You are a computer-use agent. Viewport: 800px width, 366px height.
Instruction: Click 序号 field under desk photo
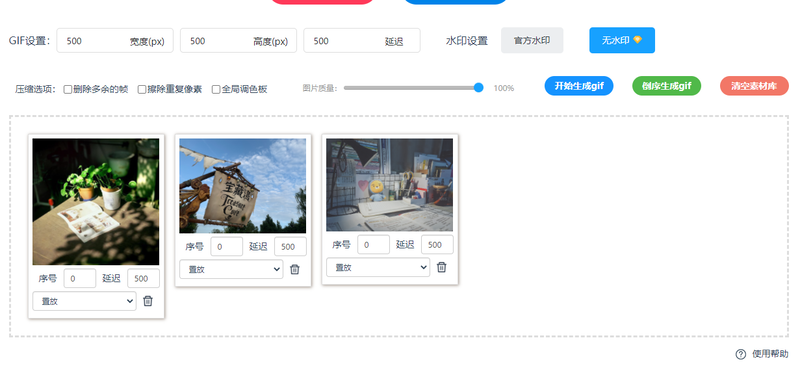(373, 245)
